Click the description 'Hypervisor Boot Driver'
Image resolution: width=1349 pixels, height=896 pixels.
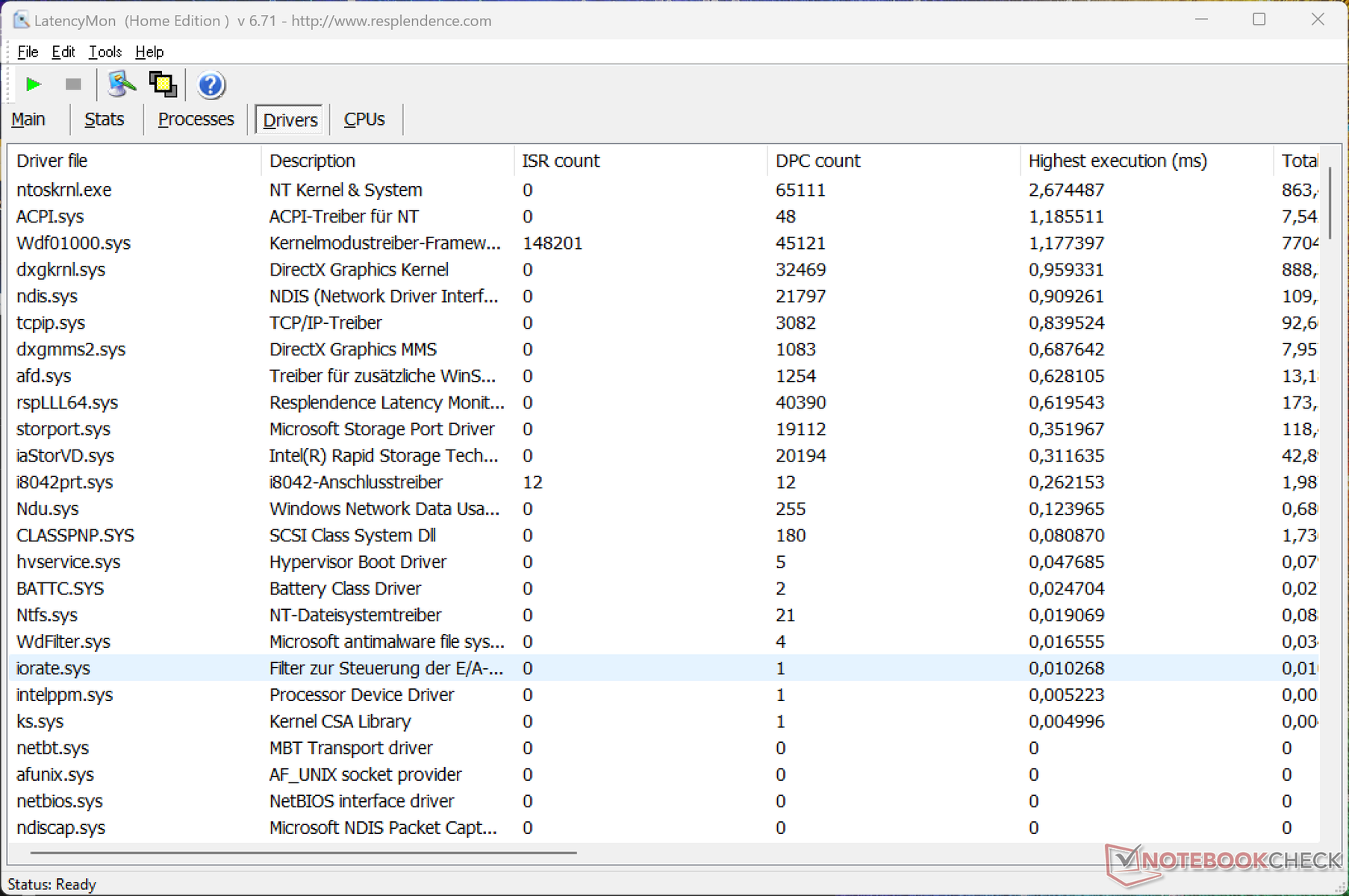358,562
